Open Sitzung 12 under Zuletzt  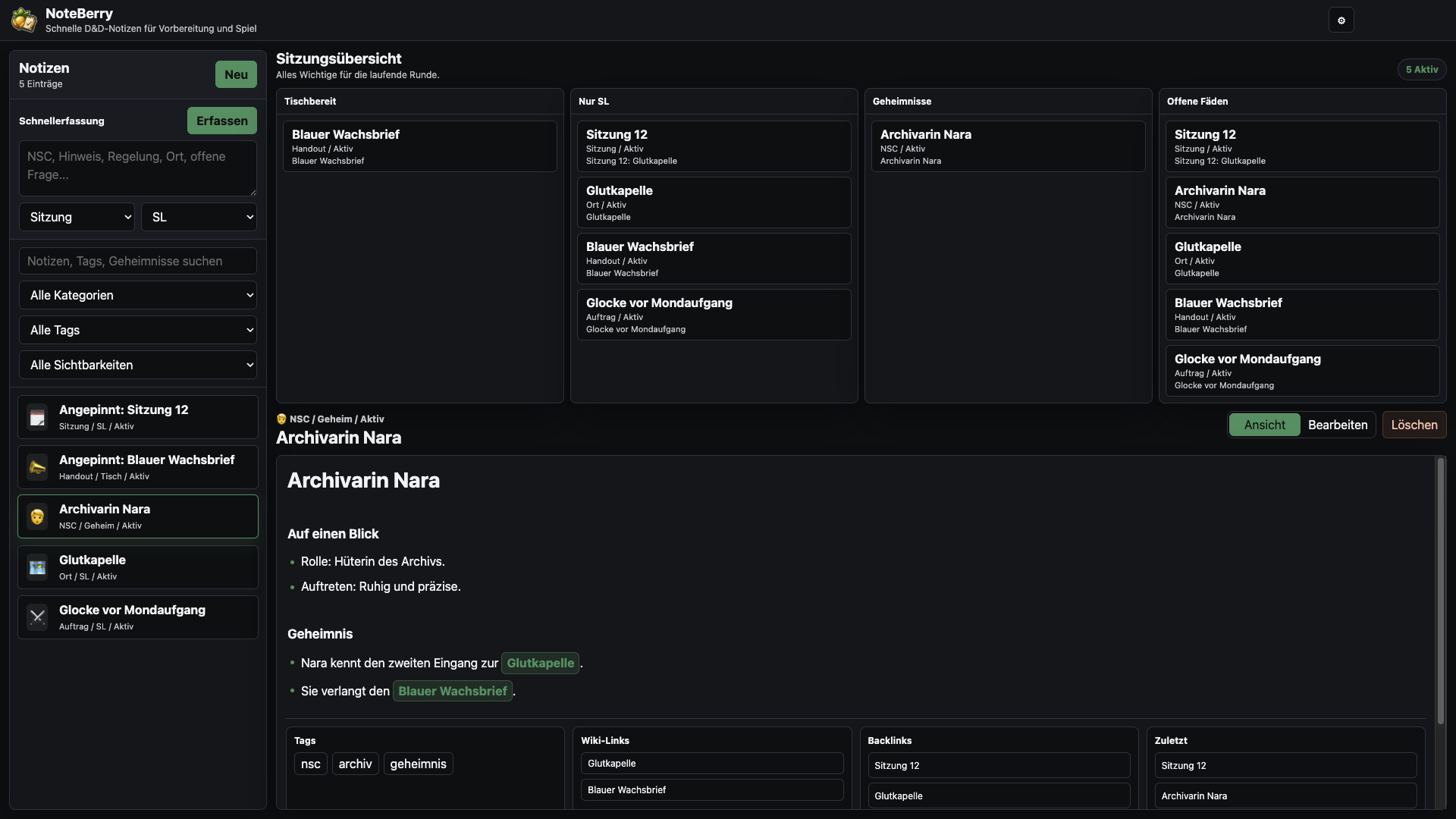(x=1285, y=766)
